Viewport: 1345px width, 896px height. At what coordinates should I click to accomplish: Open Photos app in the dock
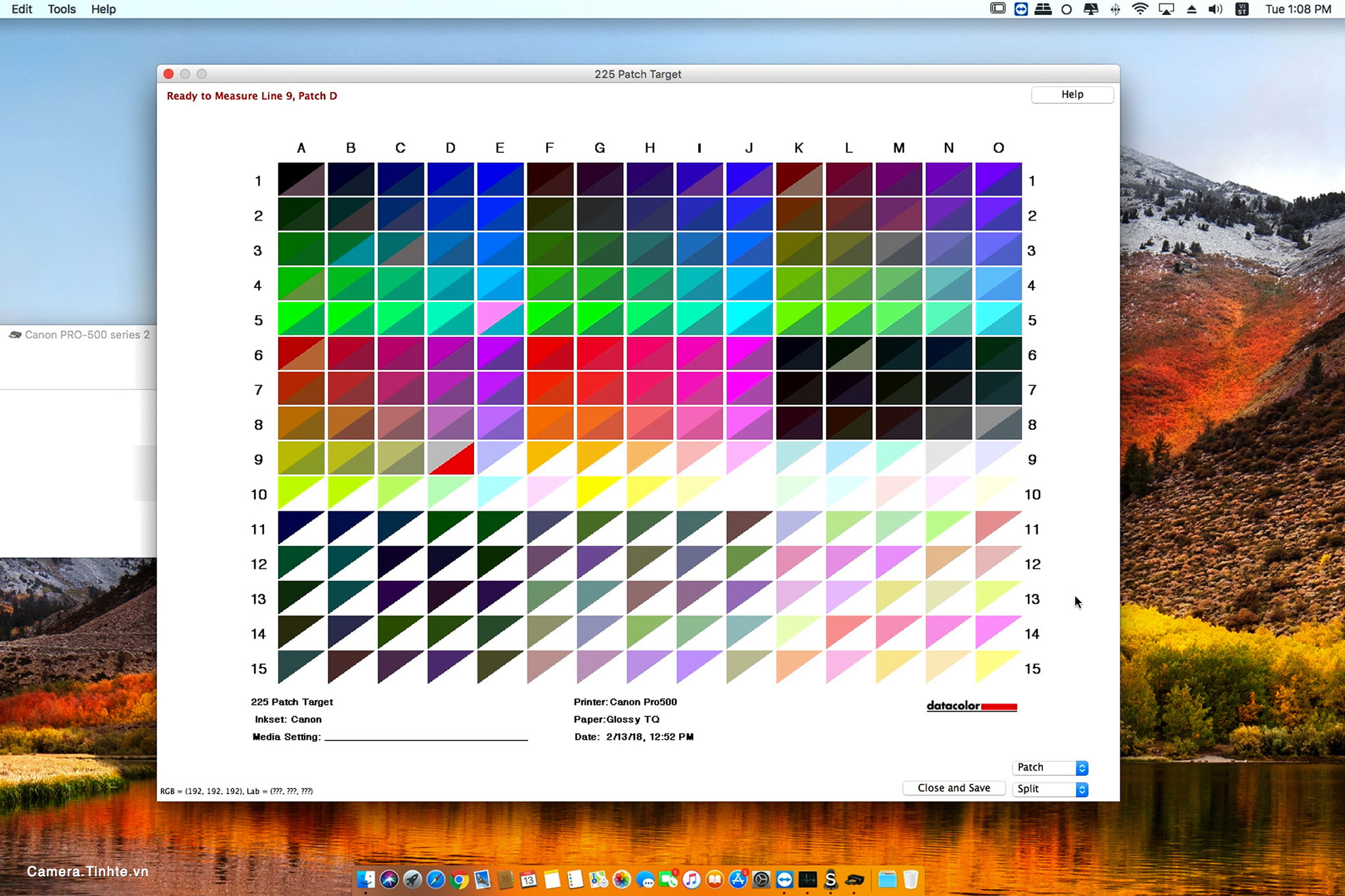(621, 879)
